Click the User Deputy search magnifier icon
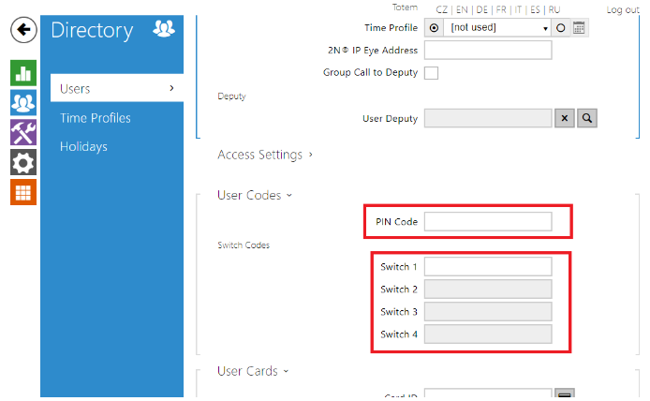This screenshot has width=650, height=401. tap(588, 118)
